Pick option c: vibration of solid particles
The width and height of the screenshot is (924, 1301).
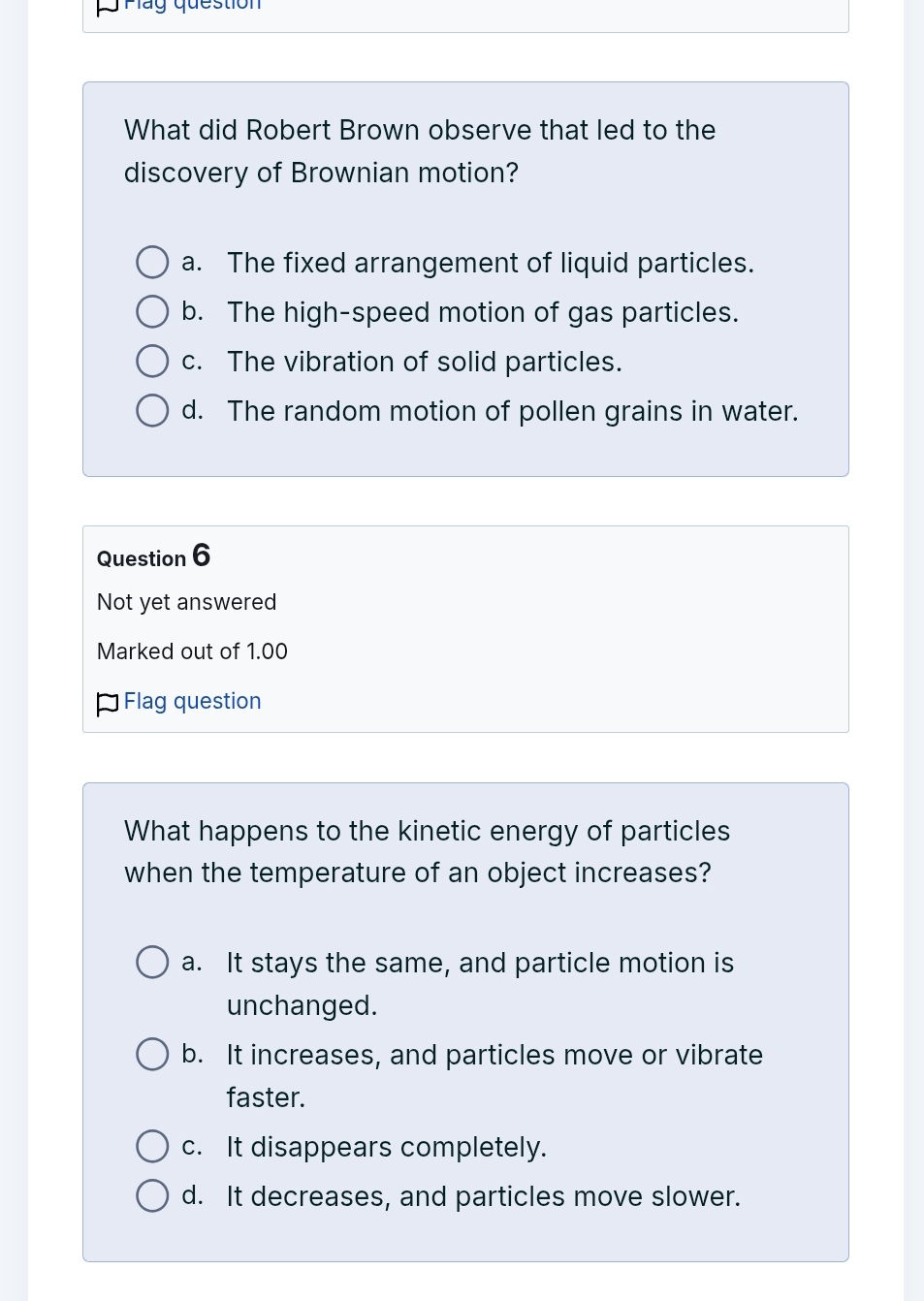152,361
